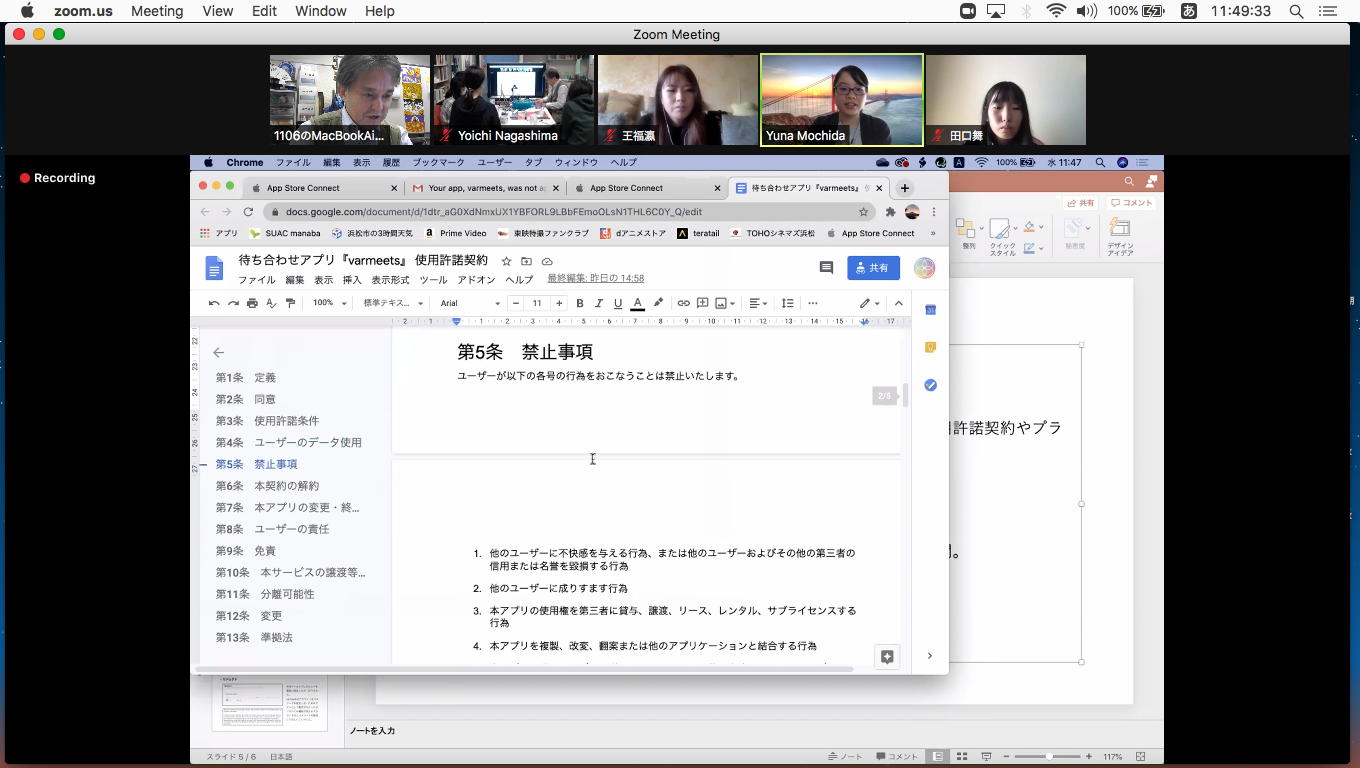
Task: Open the Google Calendar side panel icon
Action: (930, 310)
